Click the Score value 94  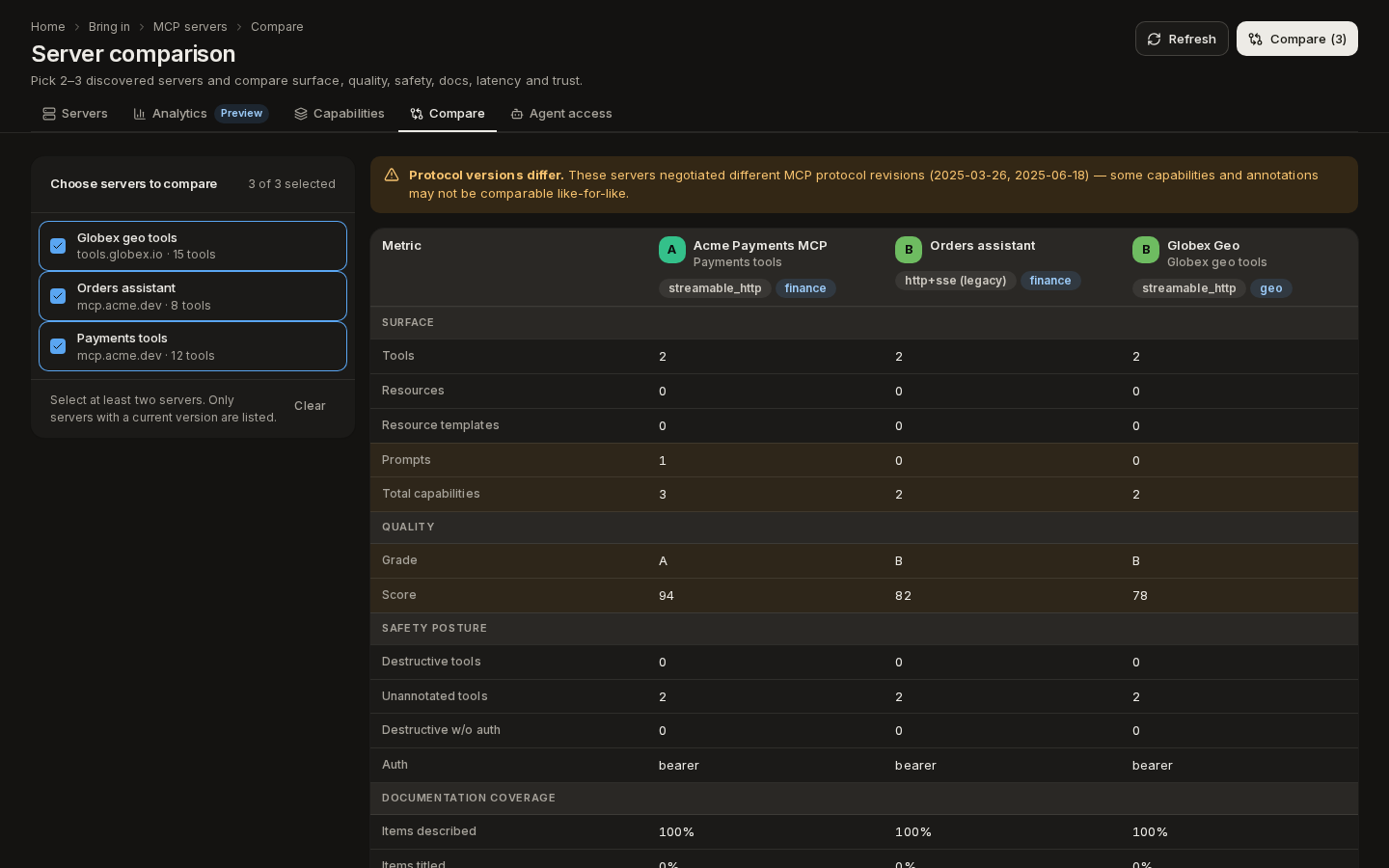(667, 596)
